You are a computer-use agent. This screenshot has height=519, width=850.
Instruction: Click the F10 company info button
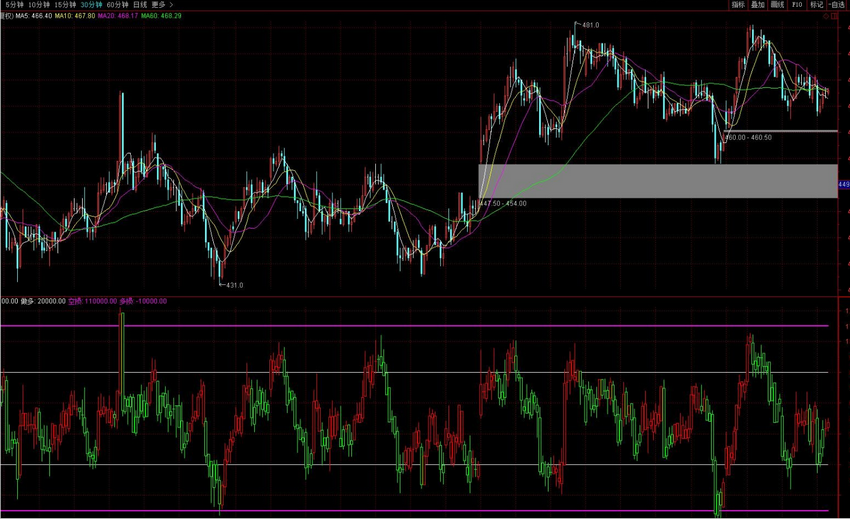797,5
